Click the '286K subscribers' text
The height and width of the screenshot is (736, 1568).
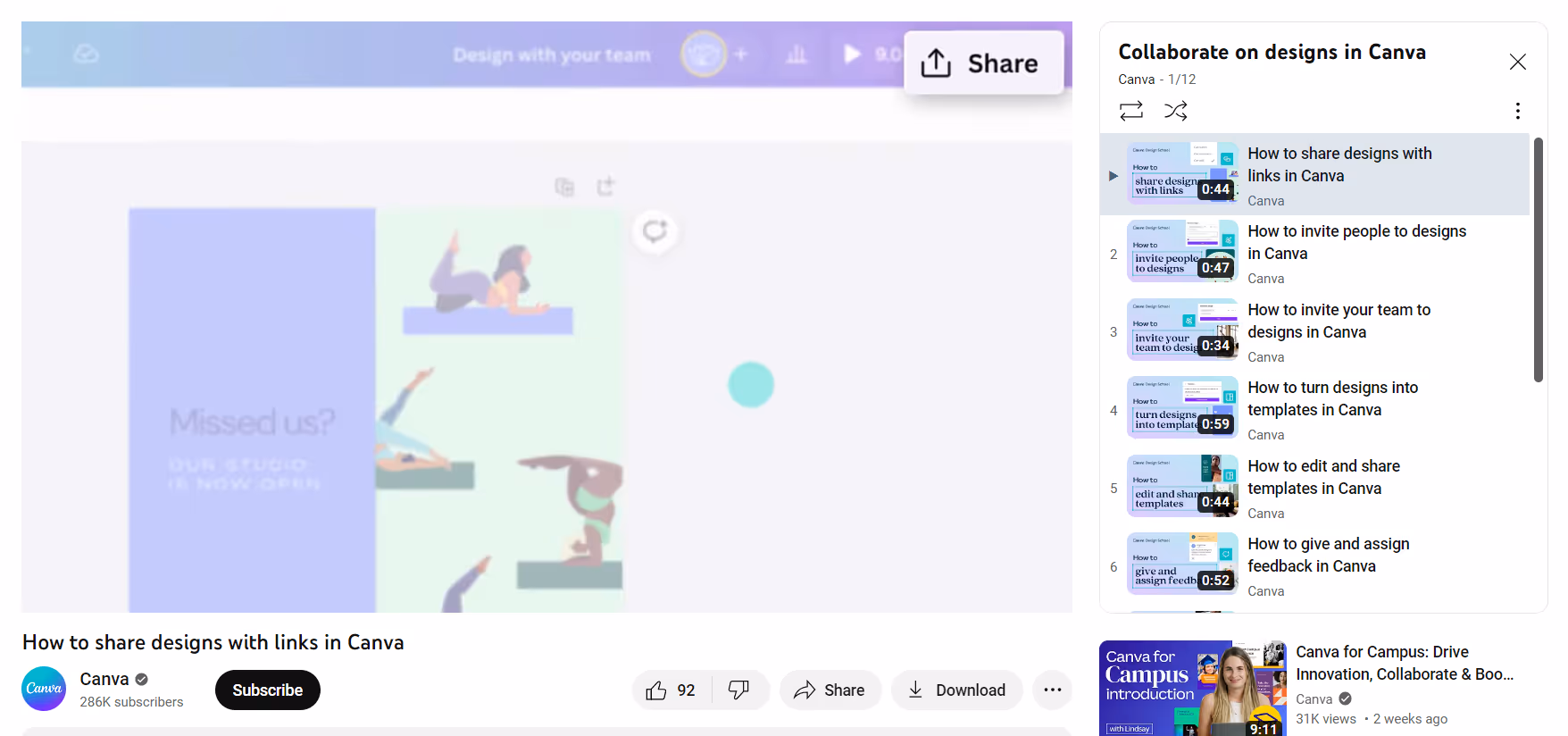pos(131,702)
